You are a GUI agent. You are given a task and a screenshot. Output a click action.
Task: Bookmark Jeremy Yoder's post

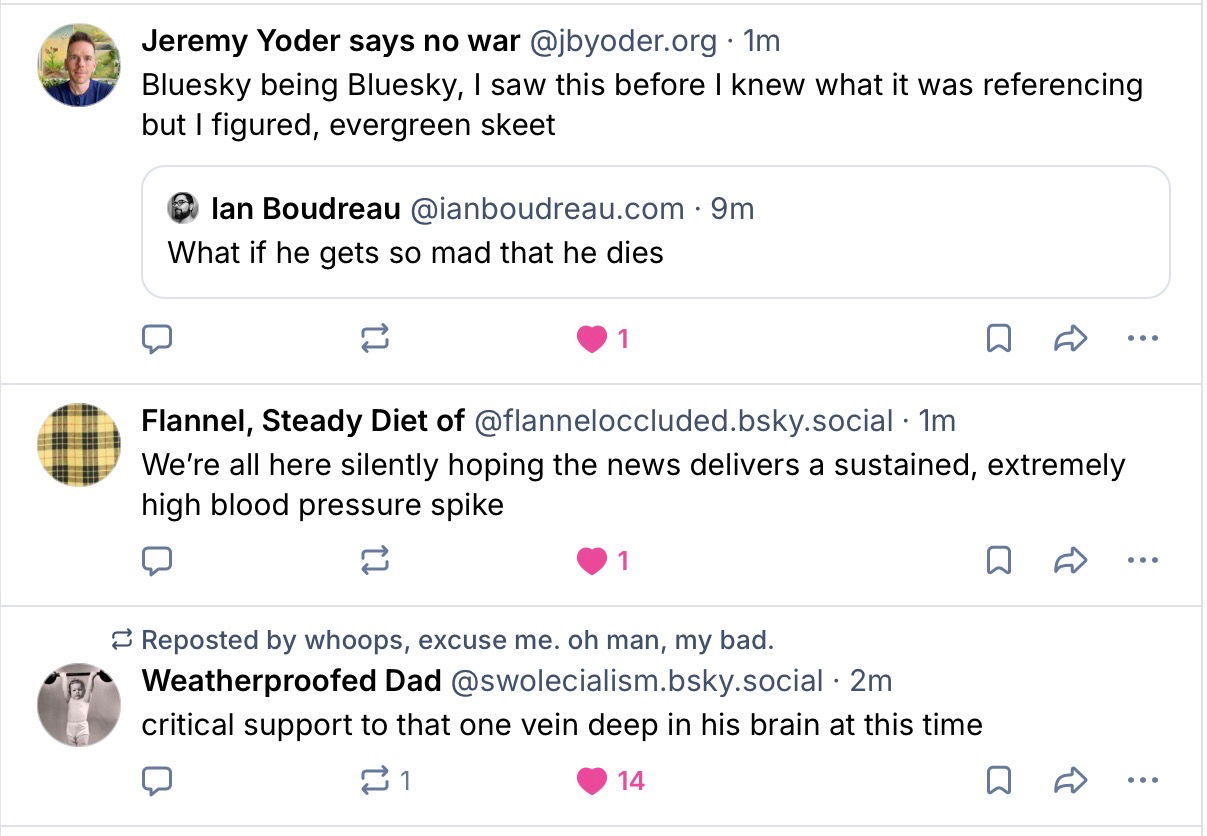[998, 340]
